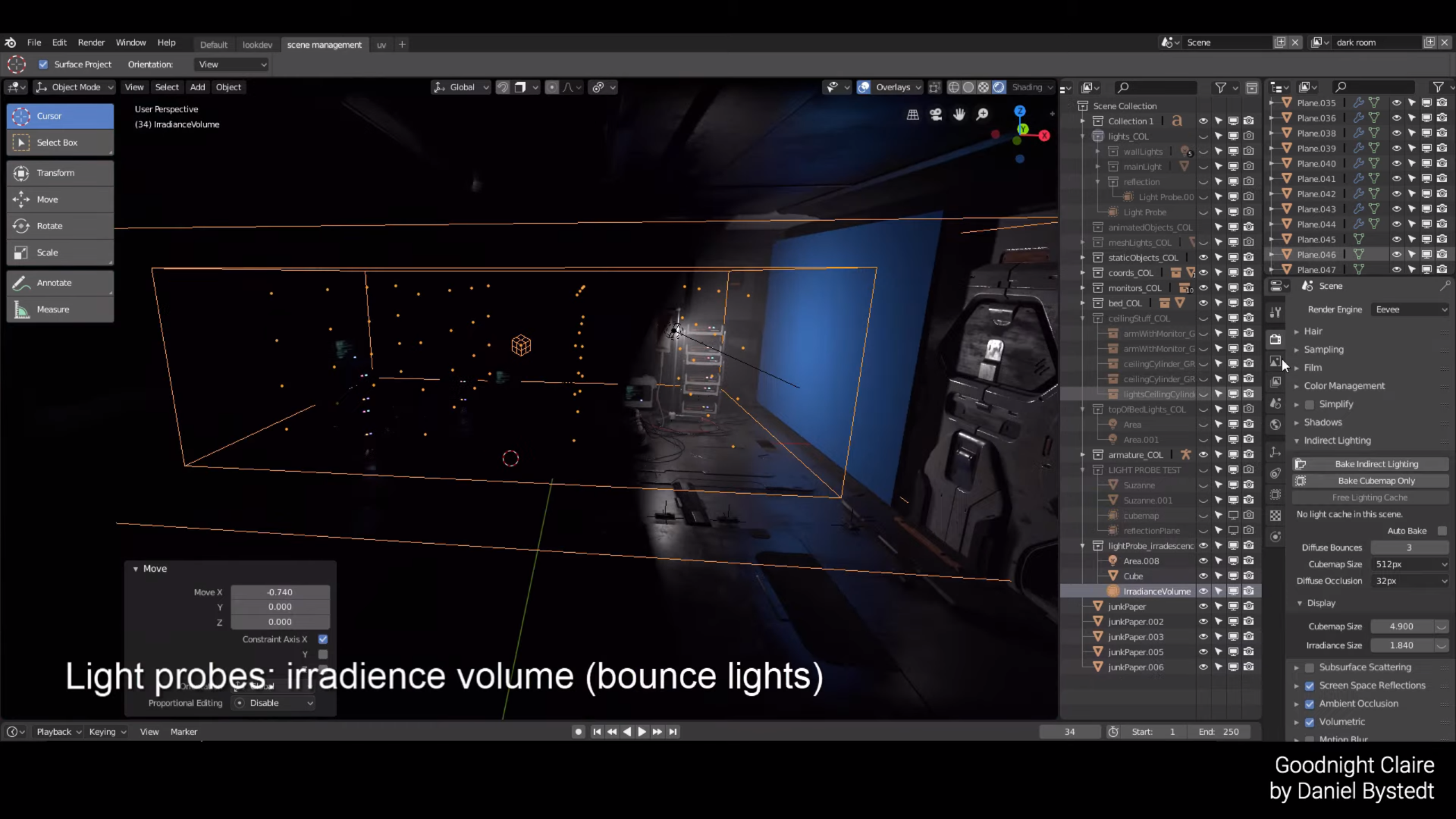This screenshot has width=1456, height=819.
Task: Toggle the Surface Project checkbox
Action: click(x=43, y=64)
